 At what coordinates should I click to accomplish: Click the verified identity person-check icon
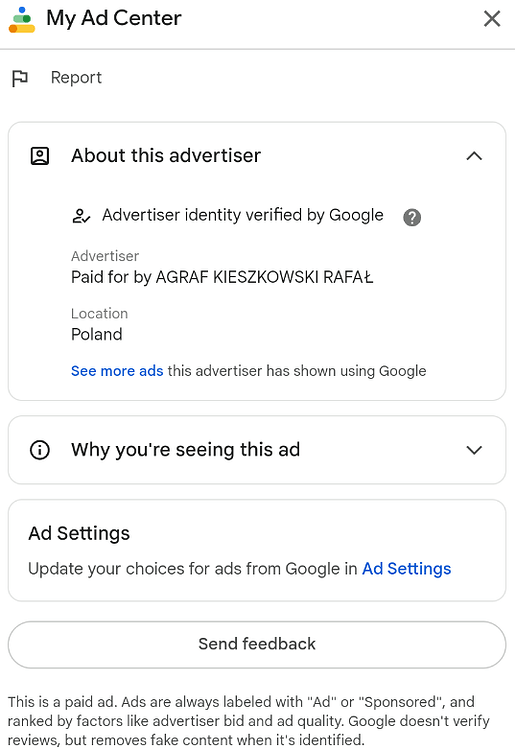point(81,216)
